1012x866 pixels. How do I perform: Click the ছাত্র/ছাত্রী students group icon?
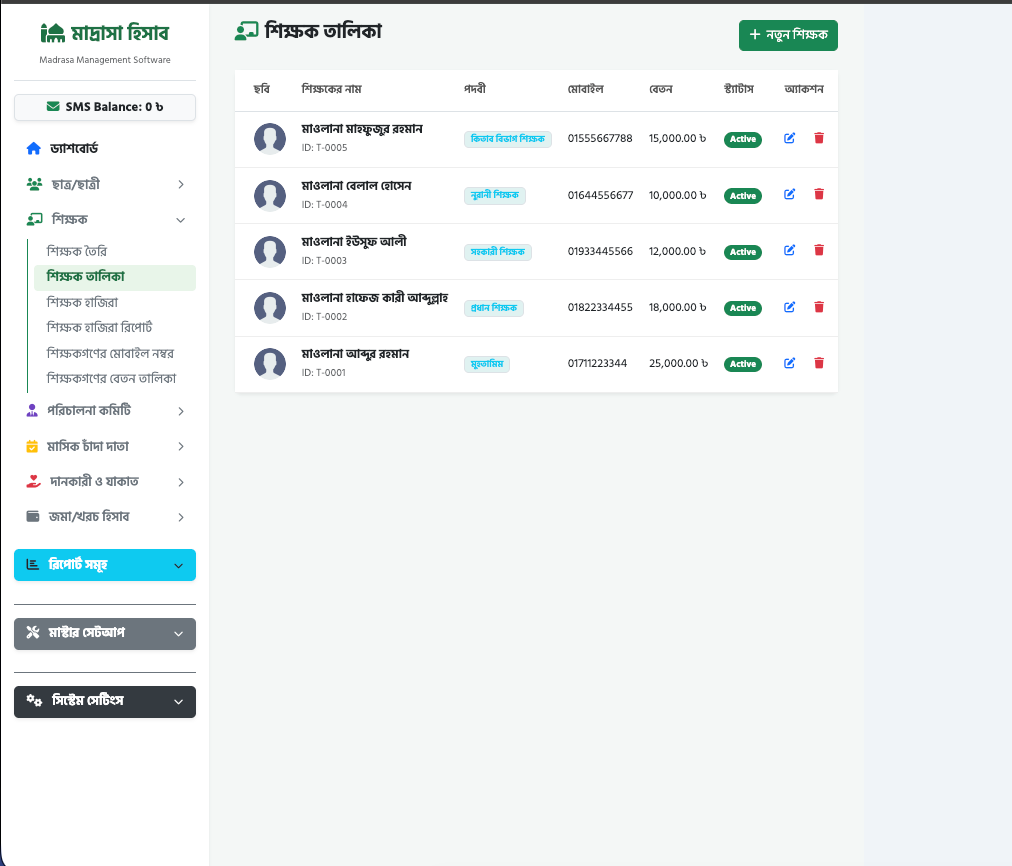pos(34,184)
